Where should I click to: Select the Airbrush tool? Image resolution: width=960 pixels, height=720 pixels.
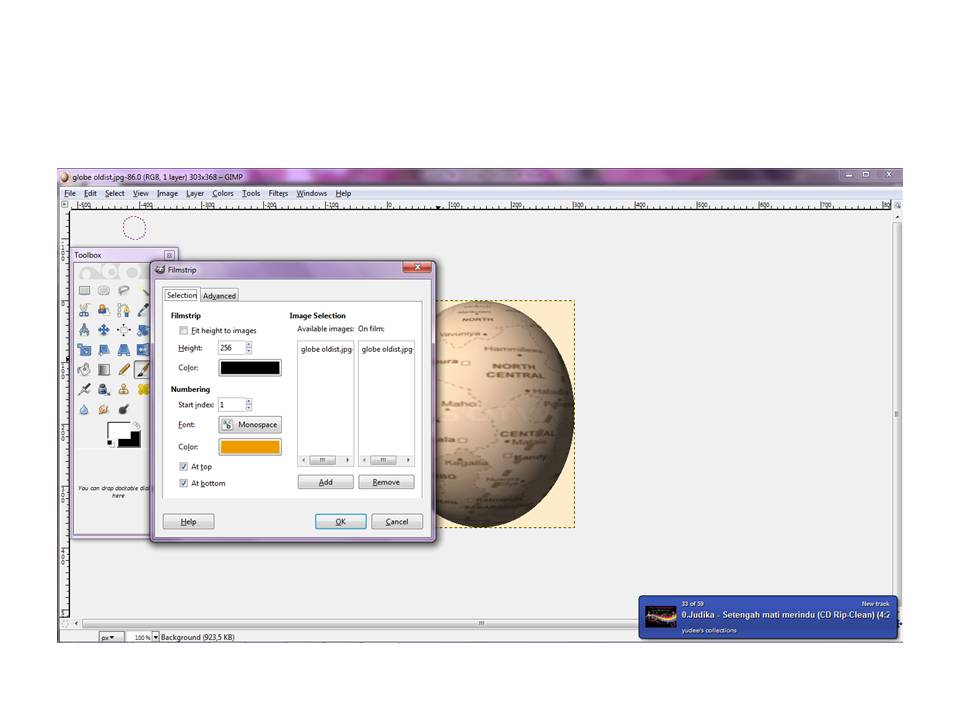pyautogui.click(x=84, y=389)
